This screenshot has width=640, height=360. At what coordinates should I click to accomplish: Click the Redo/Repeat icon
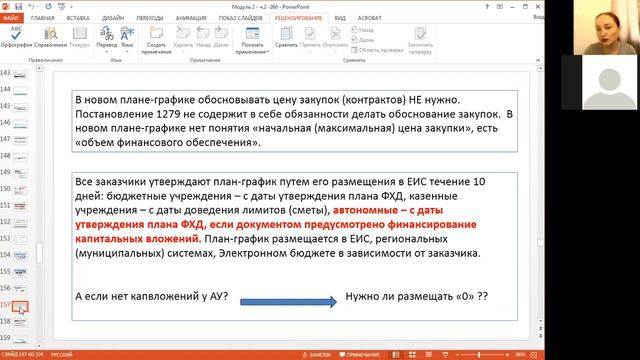[48, 7]
